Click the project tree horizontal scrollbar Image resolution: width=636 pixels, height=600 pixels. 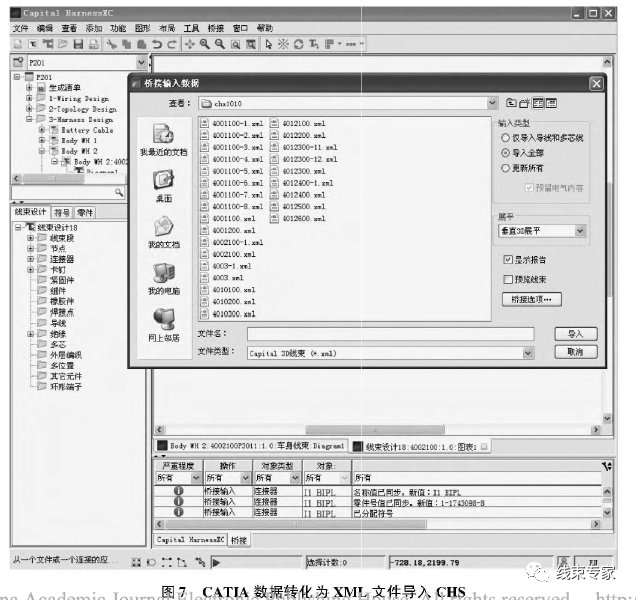pos(53,178)
